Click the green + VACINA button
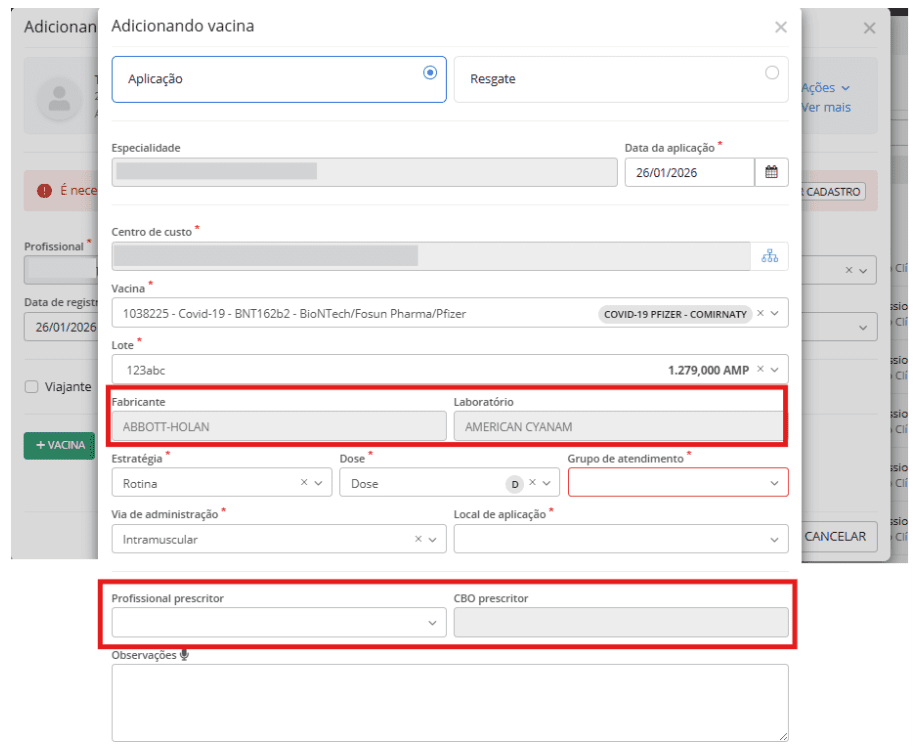 [59, 445]
